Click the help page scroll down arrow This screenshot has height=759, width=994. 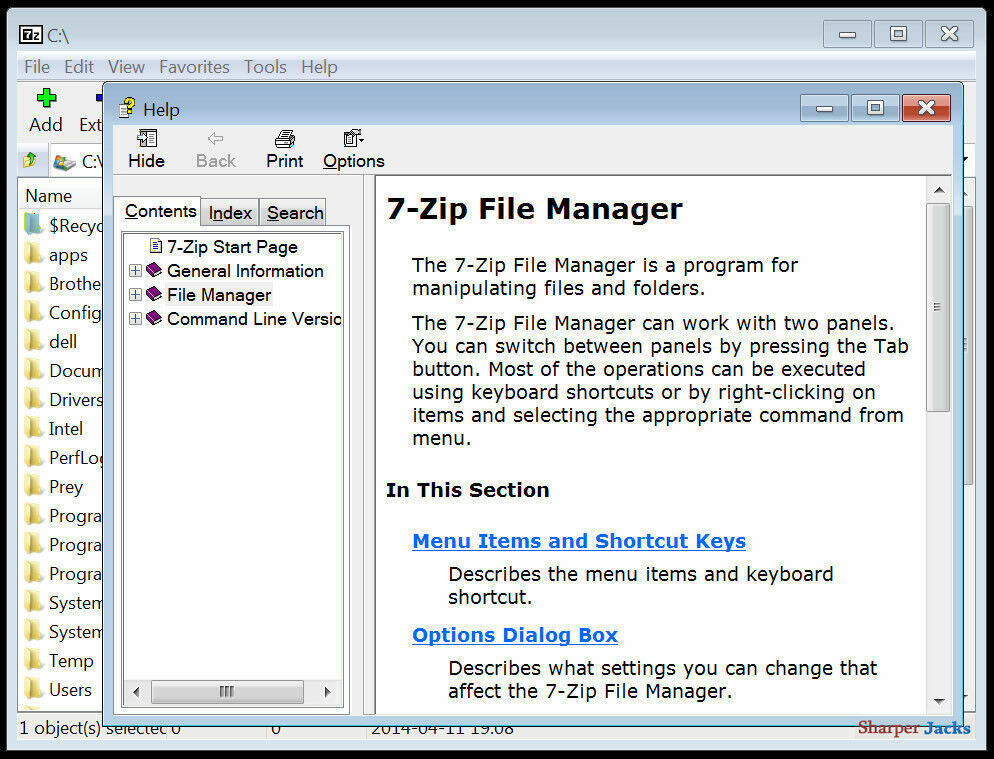(939, 701)
